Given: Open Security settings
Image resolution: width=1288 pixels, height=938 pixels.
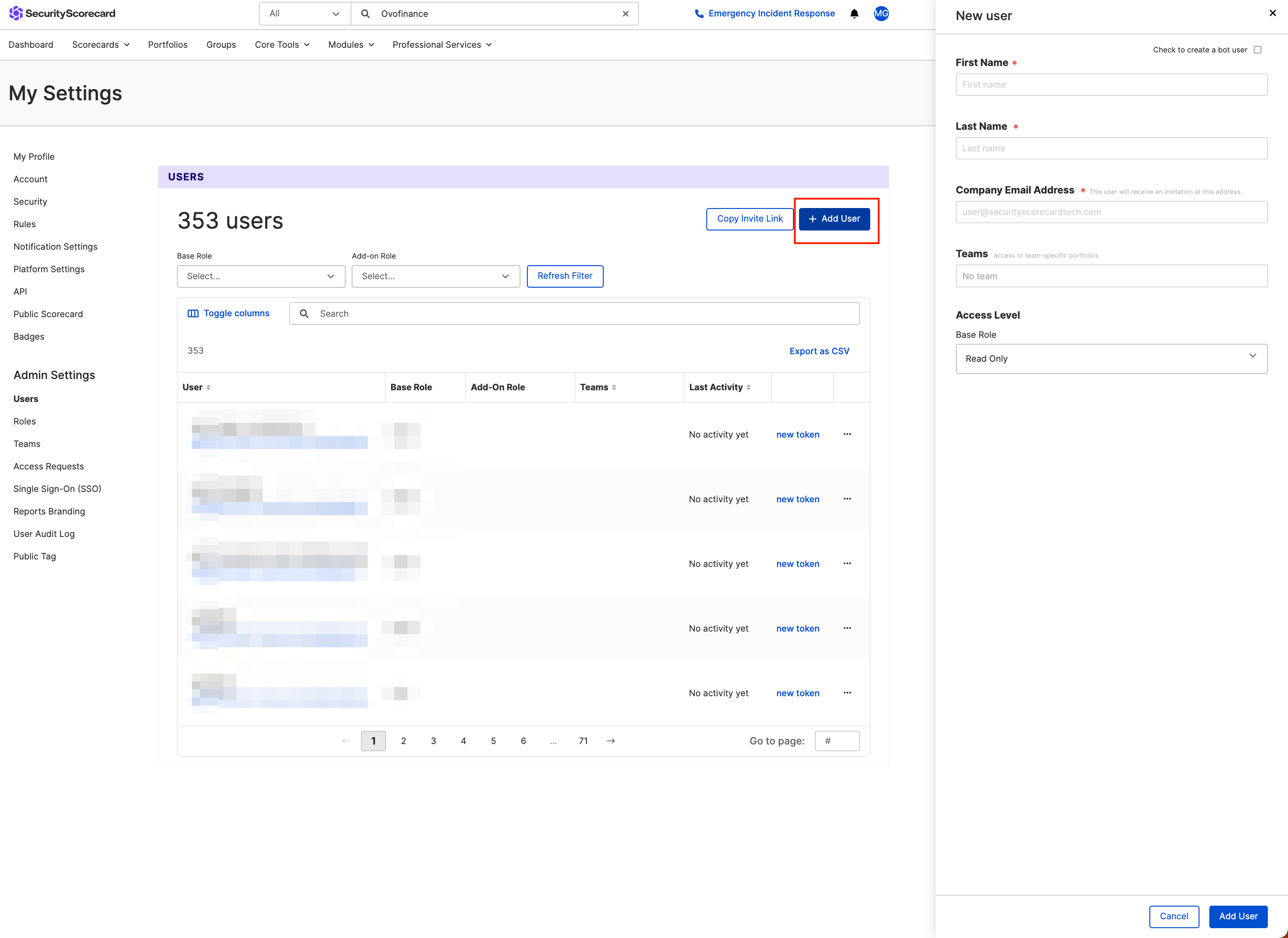Looking at the screenshot, I should (30, 201).
